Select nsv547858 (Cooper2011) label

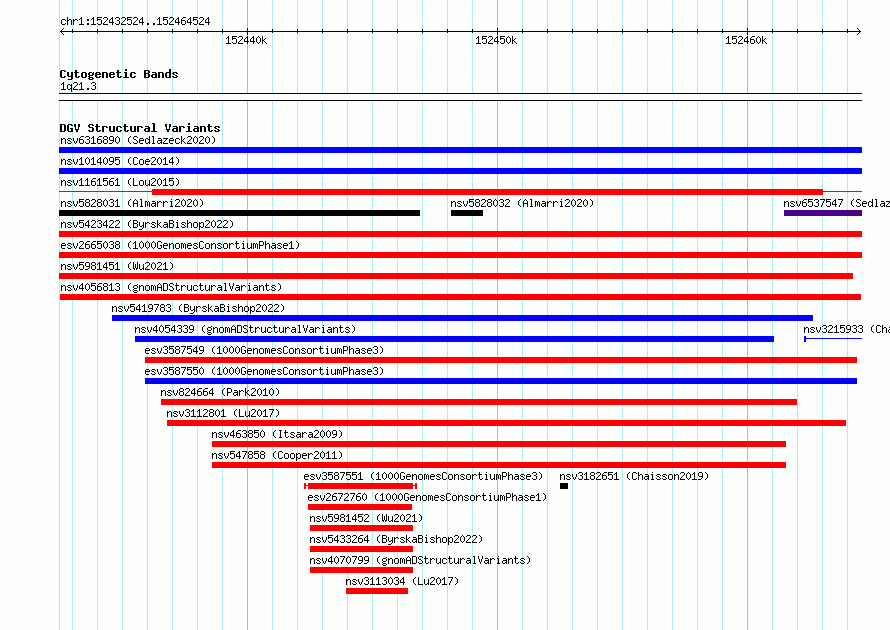pyautogui.click(x=277, y=455)
